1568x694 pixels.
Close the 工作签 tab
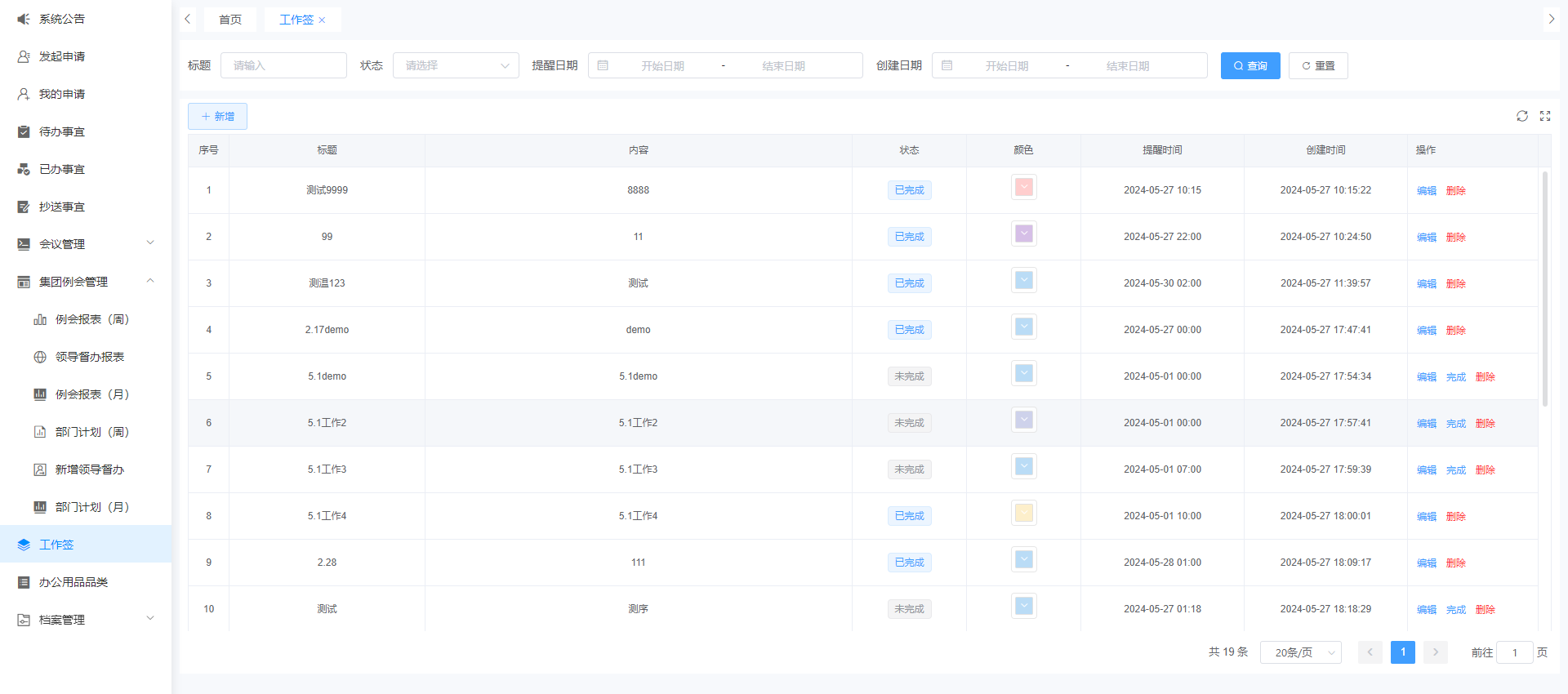coord(322,20)
